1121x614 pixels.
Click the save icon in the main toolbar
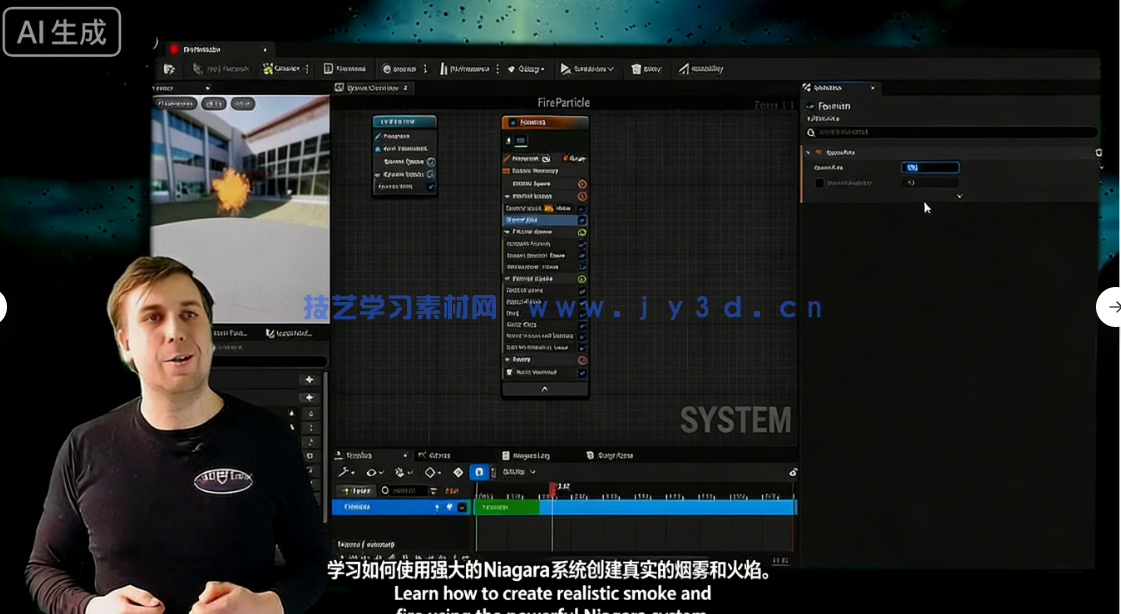(170, 69)
